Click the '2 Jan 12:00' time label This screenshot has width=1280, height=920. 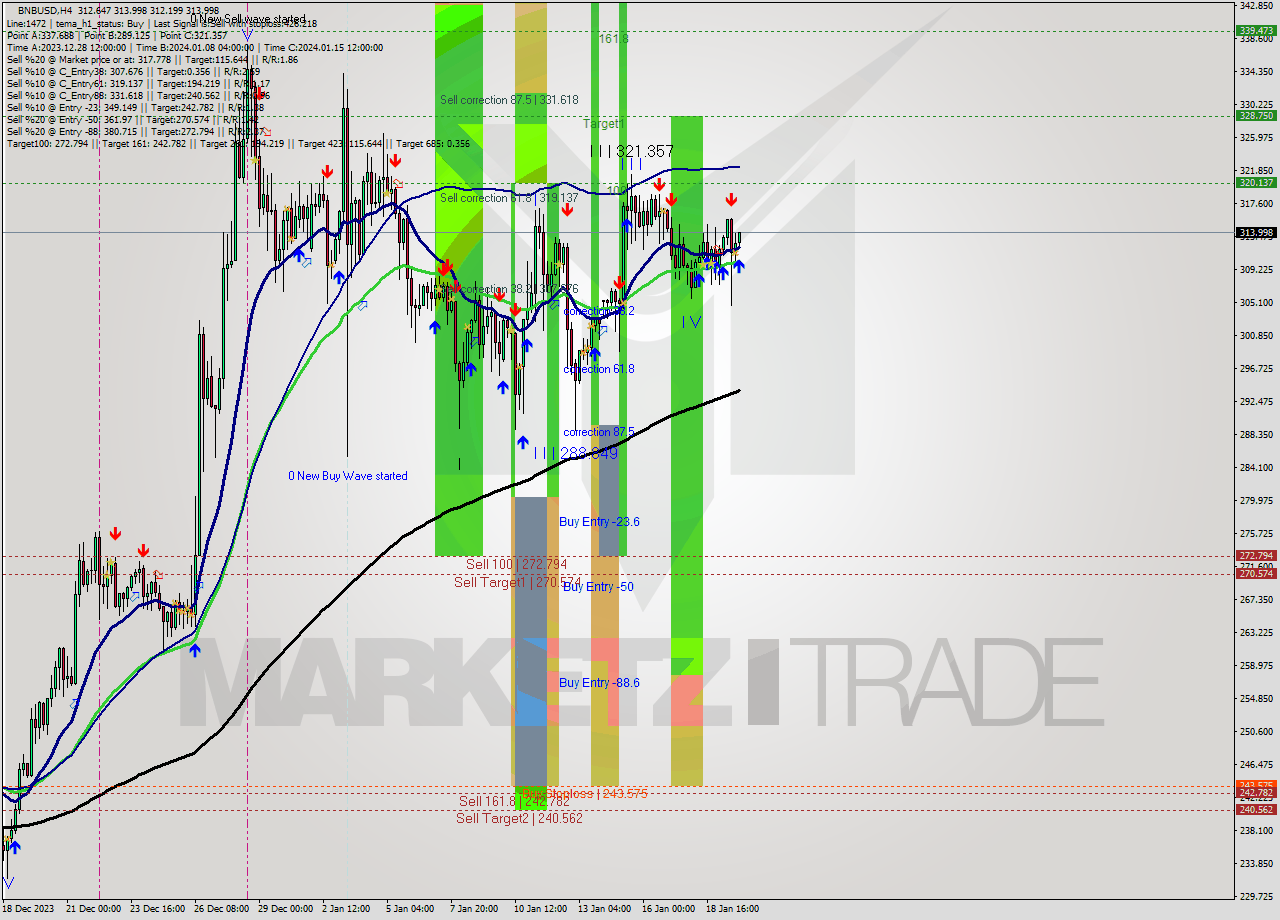(346, 909)
